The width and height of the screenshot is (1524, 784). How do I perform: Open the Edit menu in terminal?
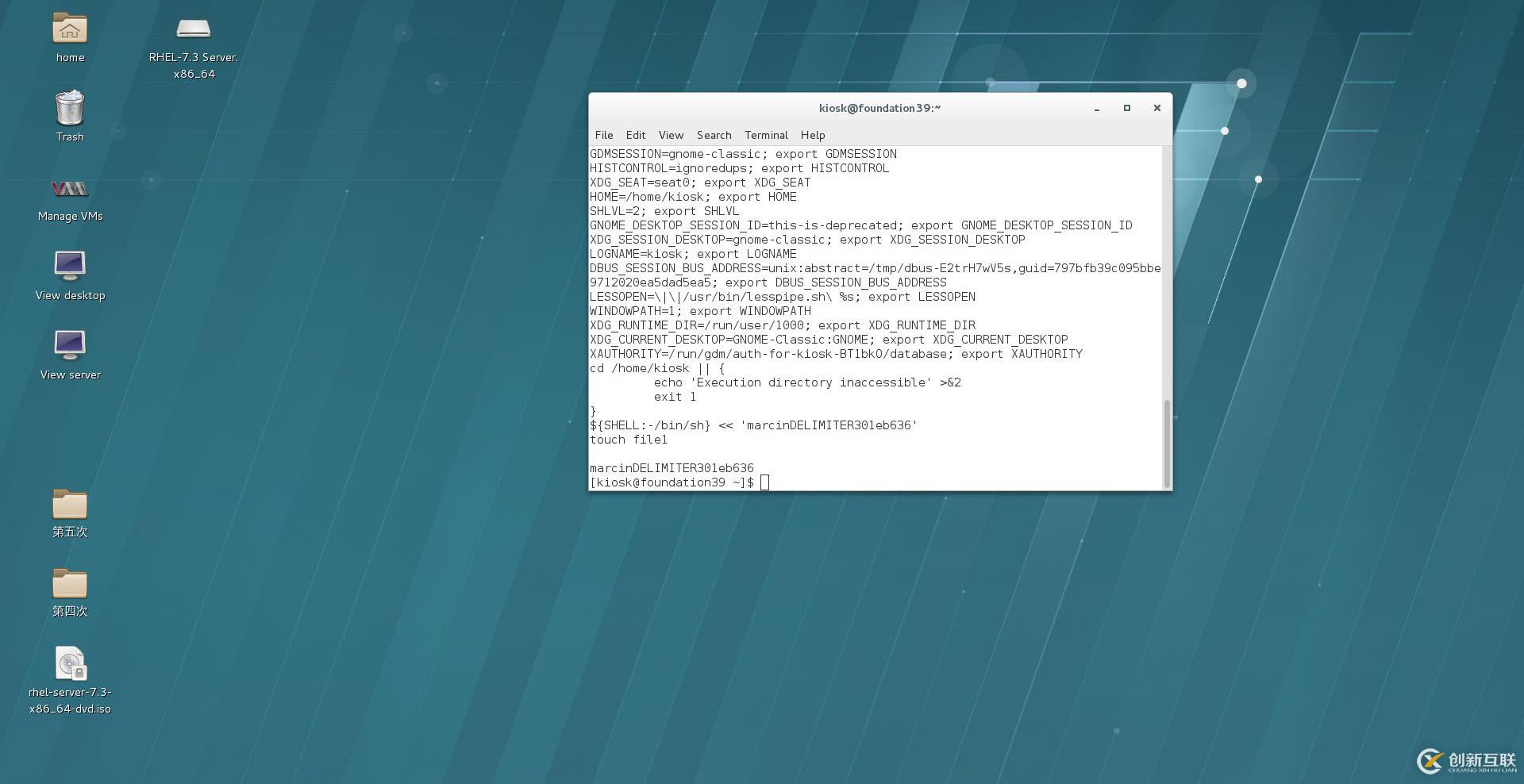click(636, 135)
